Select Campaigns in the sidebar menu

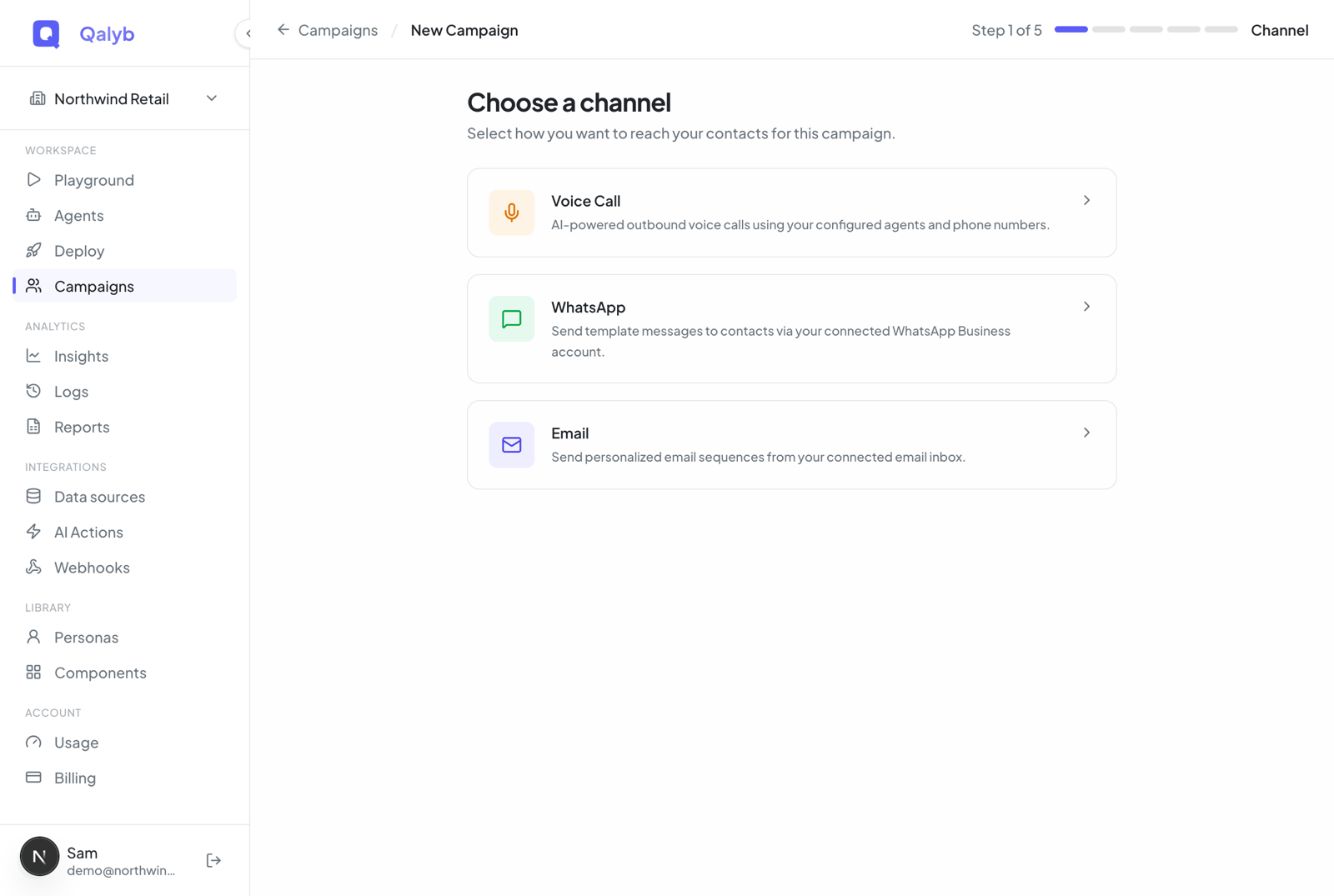pos(125,286)
